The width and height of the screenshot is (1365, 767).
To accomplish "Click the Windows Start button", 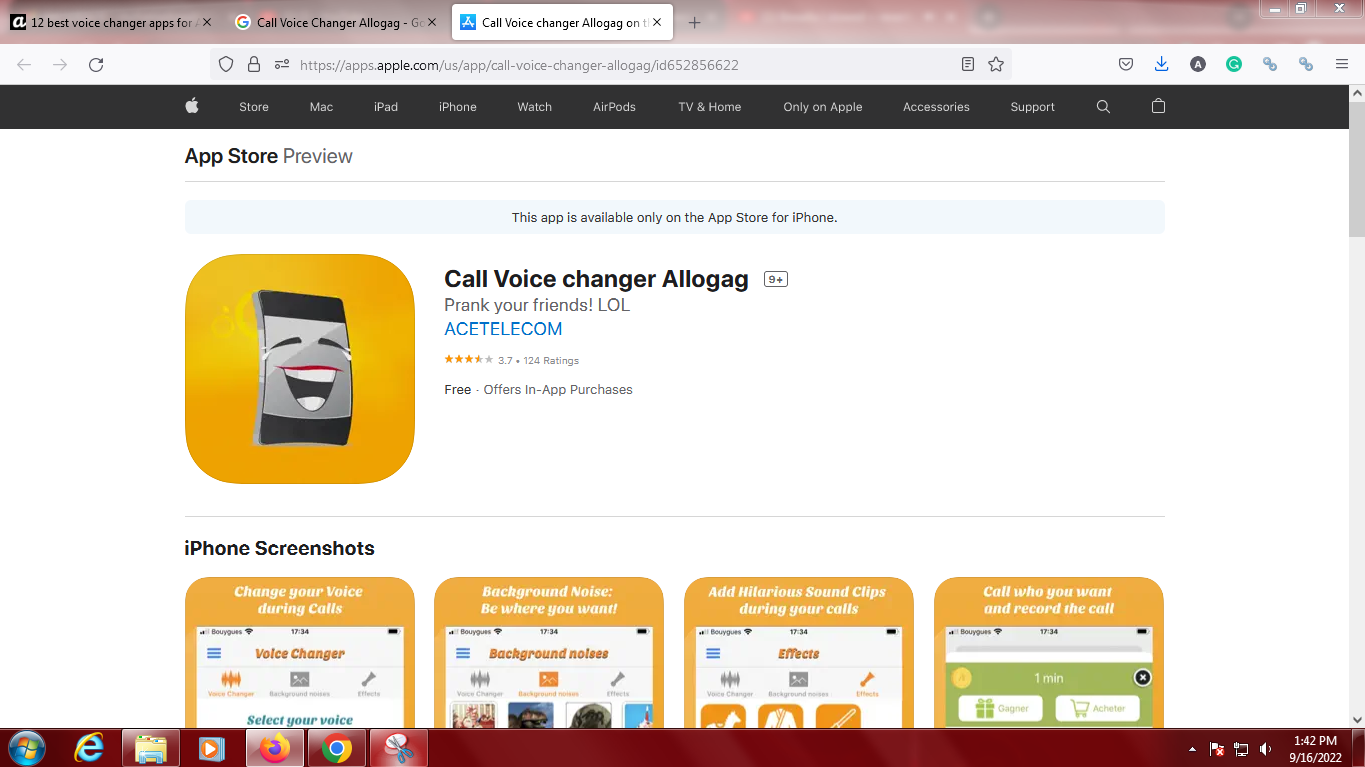I will point(26,748).
